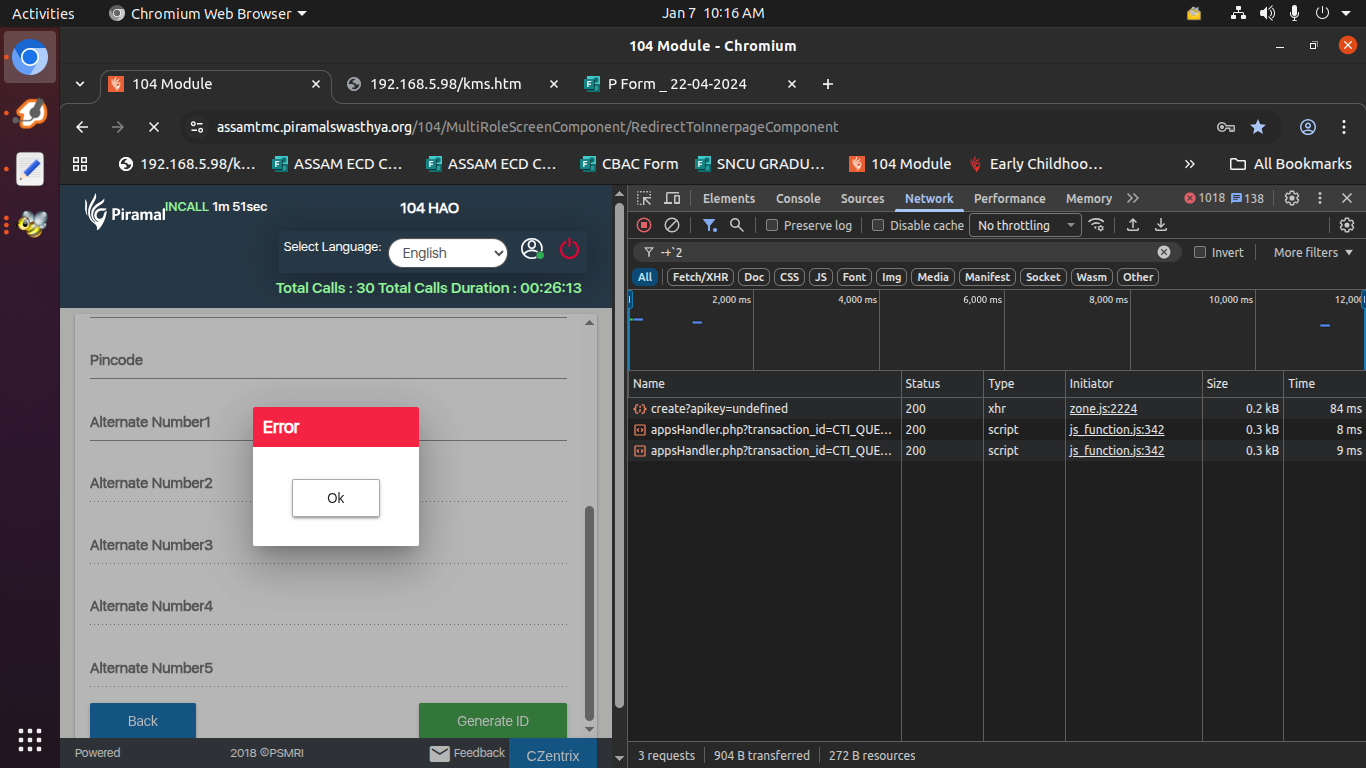Expand the More filters menu
The image size is (1366, 768).
[x=1313, y=252]
